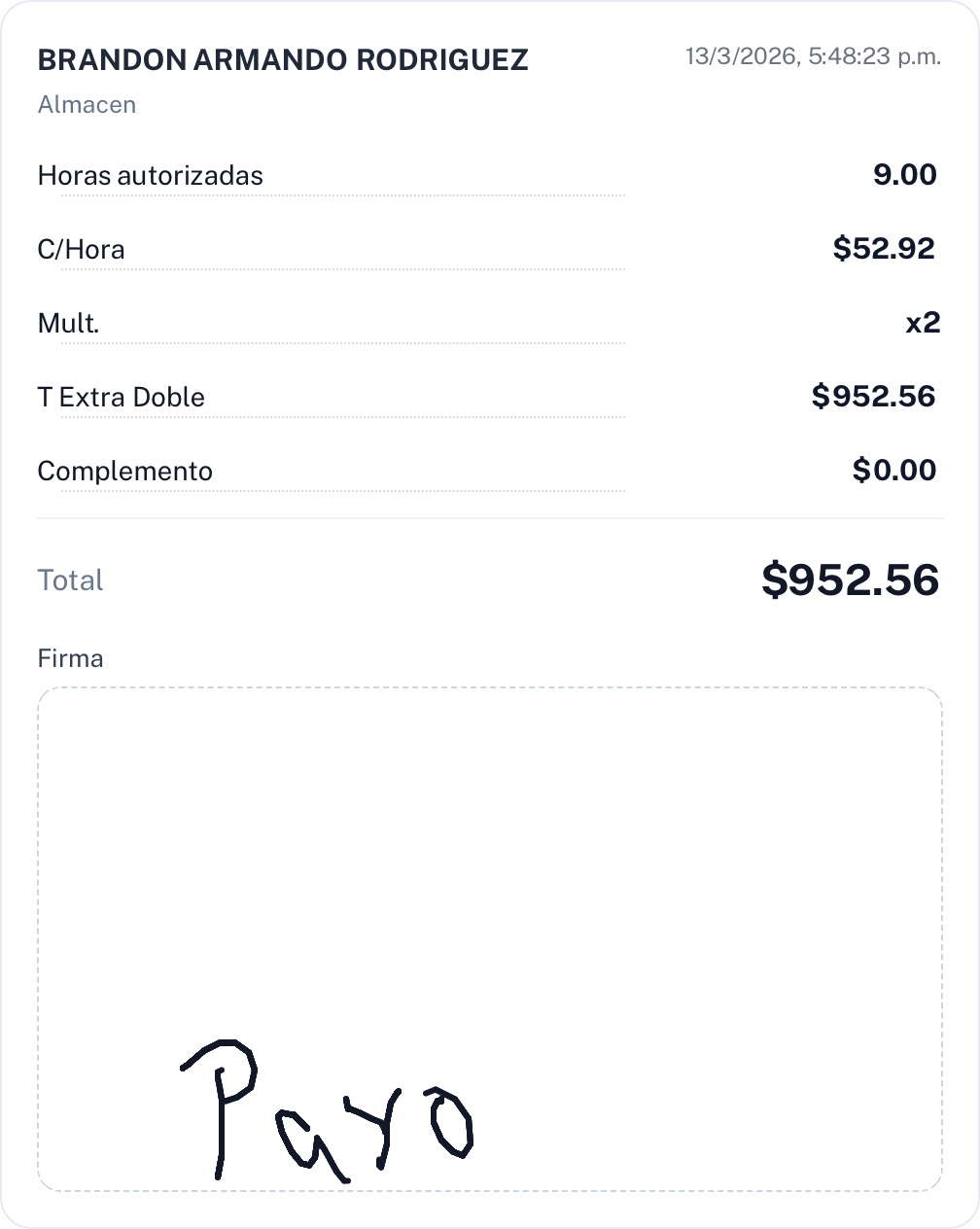Click the employee name Brandon Armando Rodriguez
980x1229 pixels.
pyautogui.click(x=283, y=60)
